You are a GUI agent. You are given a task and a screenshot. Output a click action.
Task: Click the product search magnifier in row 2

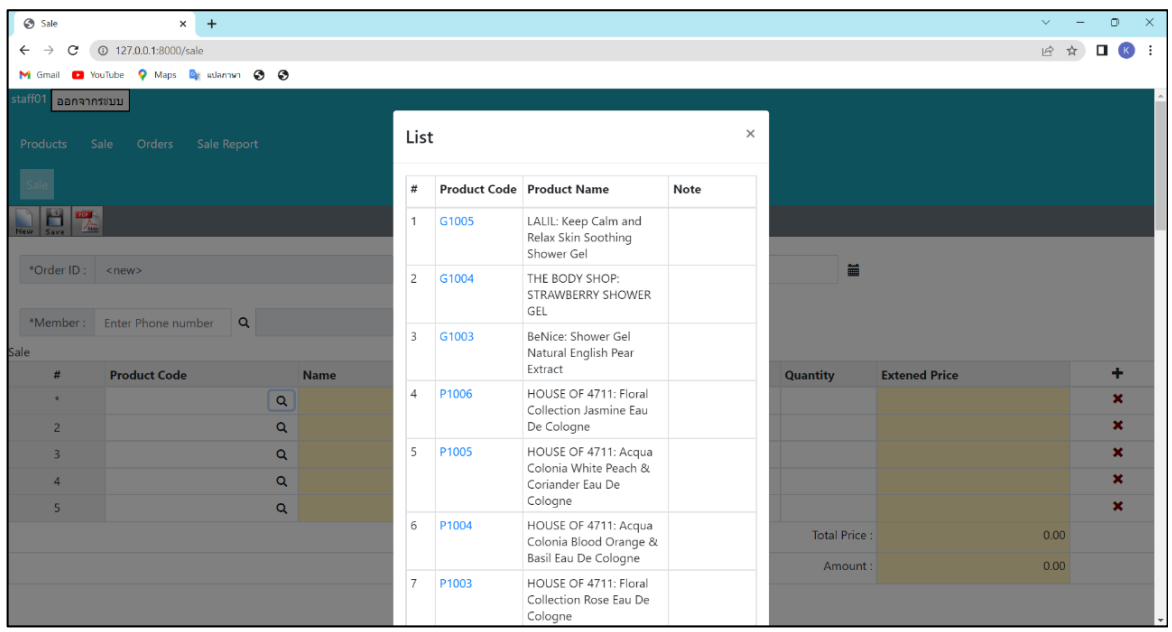(x=281, y=425)
